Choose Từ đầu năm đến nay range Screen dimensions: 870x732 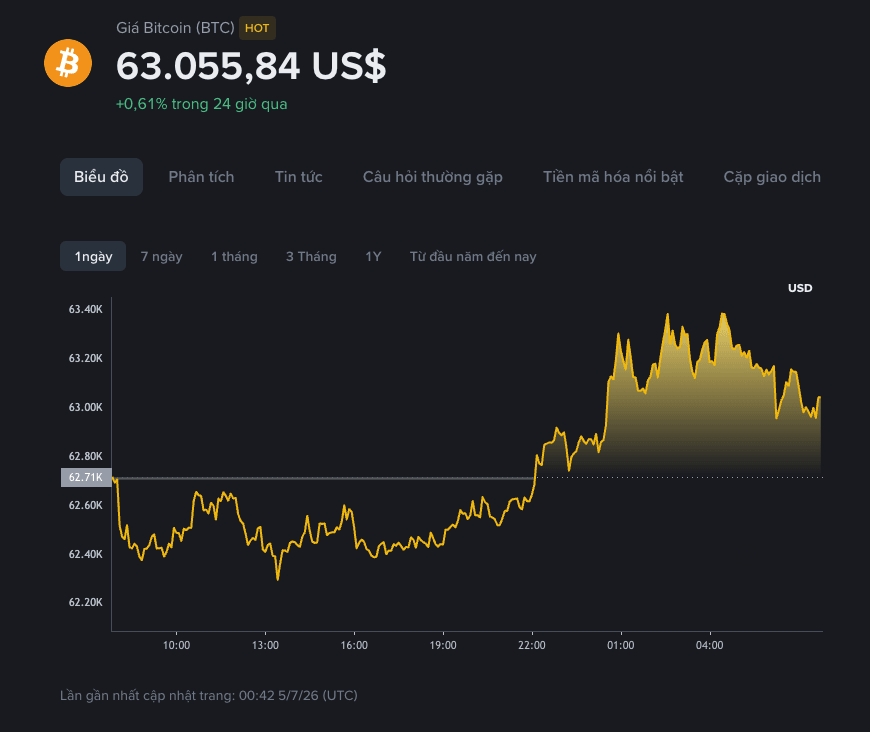(x=473, y=256)
